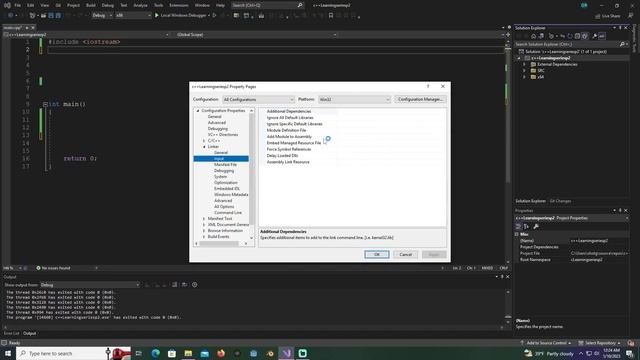
Task: Click the Home icon in Solution Explorer
Action: point(533,36)
